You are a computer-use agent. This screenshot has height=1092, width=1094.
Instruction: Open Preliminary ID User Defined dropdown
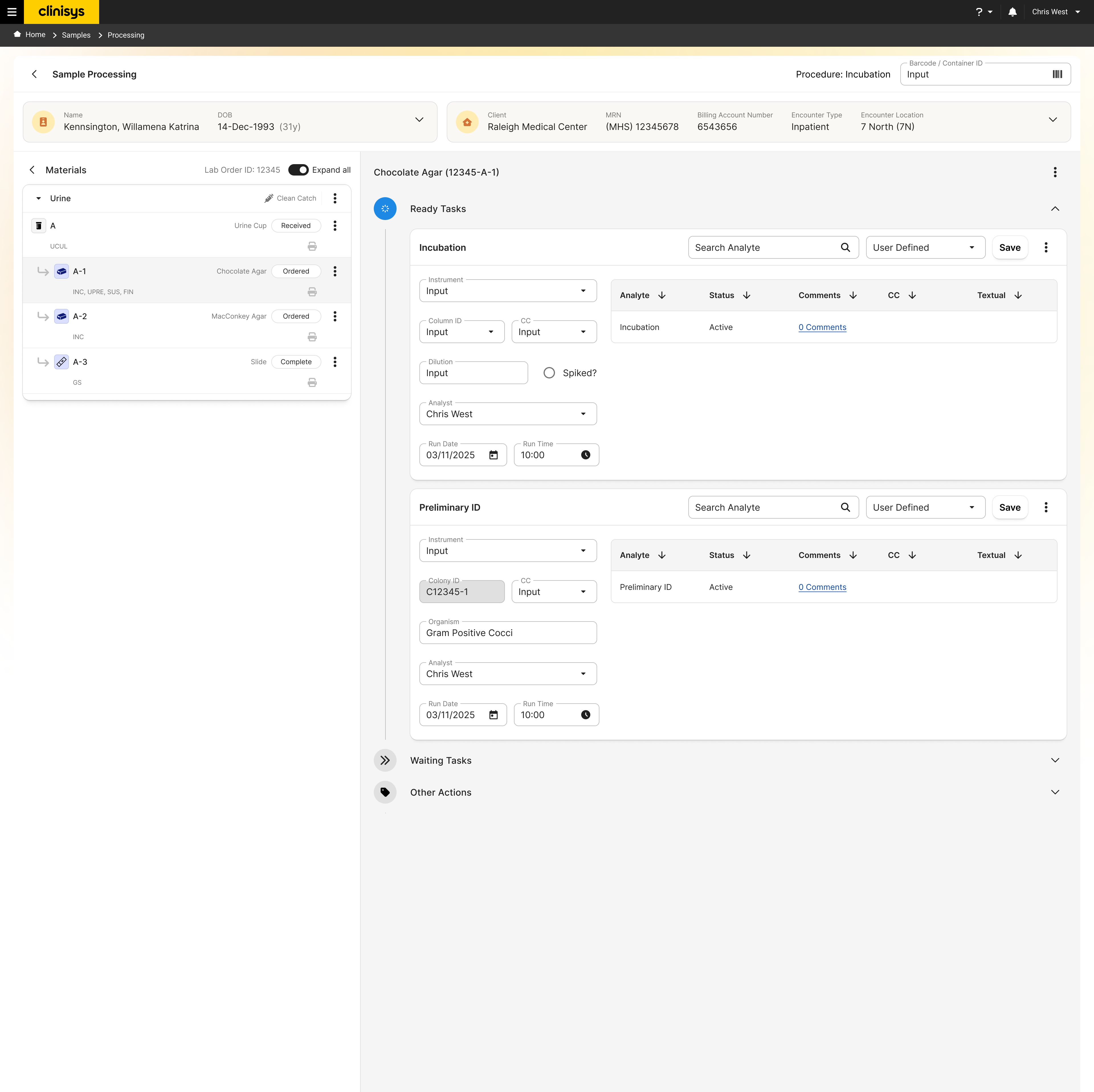[925, 508]
